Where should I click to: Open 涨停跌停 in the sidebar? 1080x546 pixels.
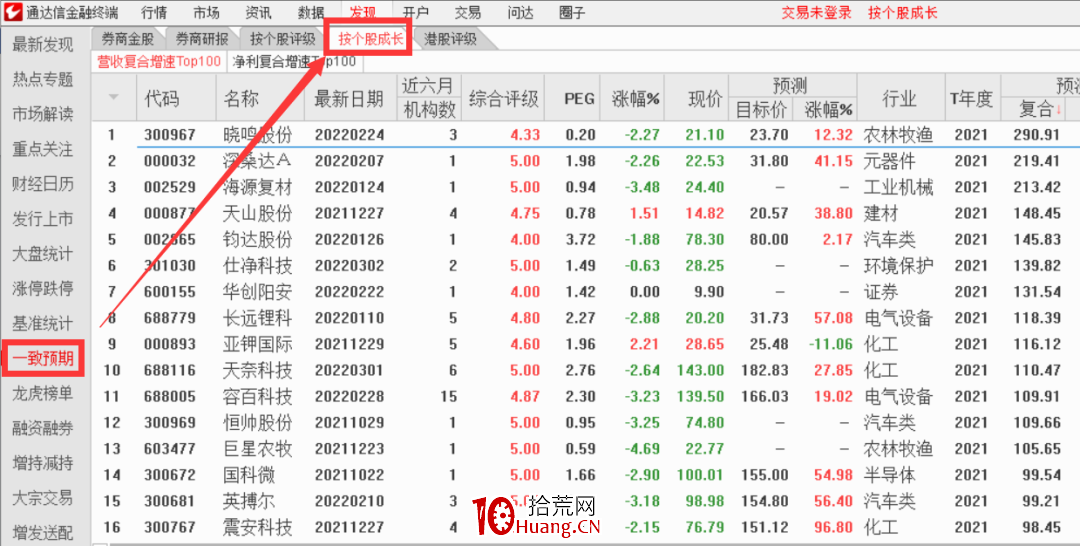tap(43, 288)
